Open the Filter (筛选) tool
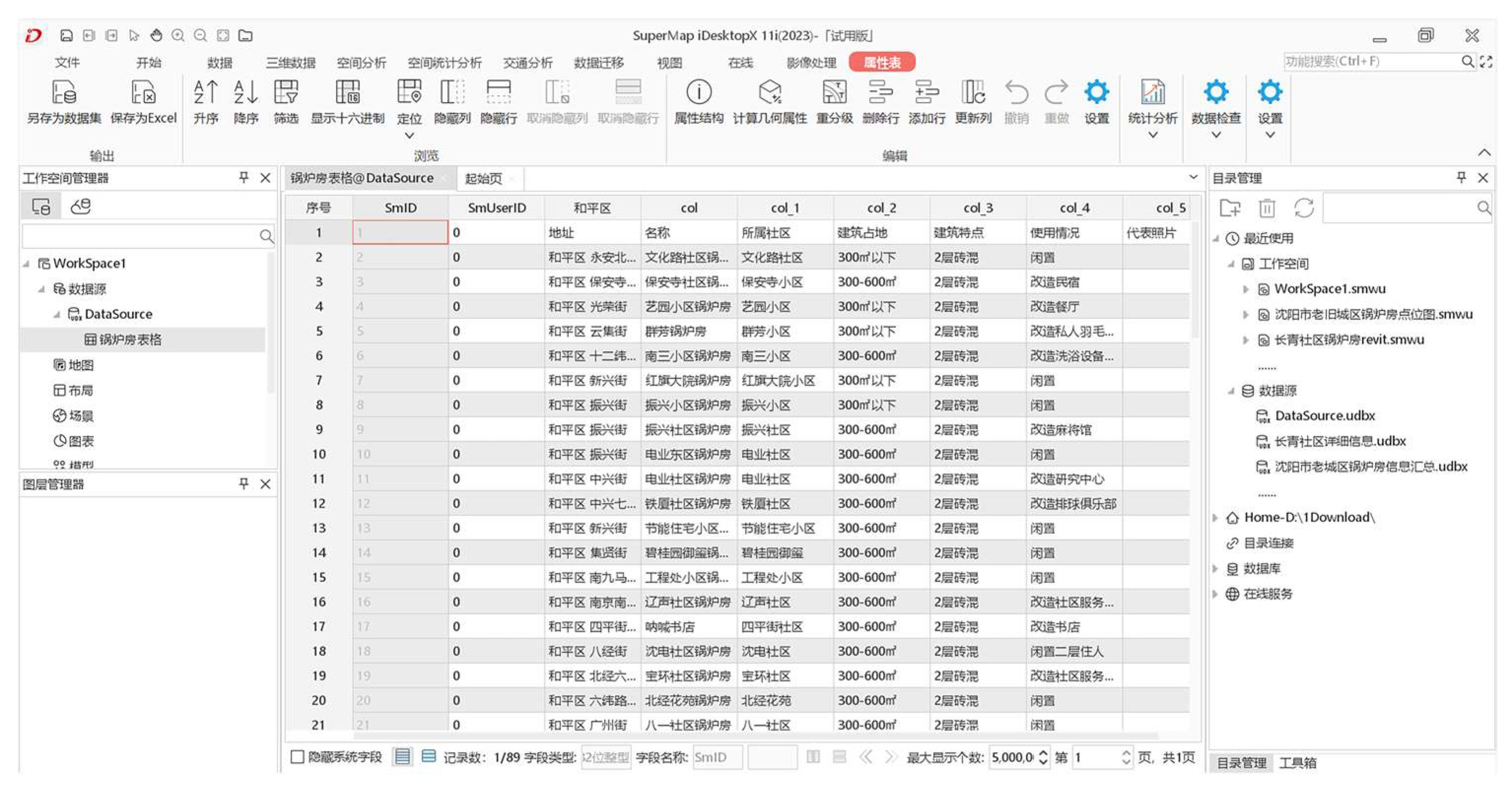The height and width of the screenshot is (798, 1512). tap(286, 93)
